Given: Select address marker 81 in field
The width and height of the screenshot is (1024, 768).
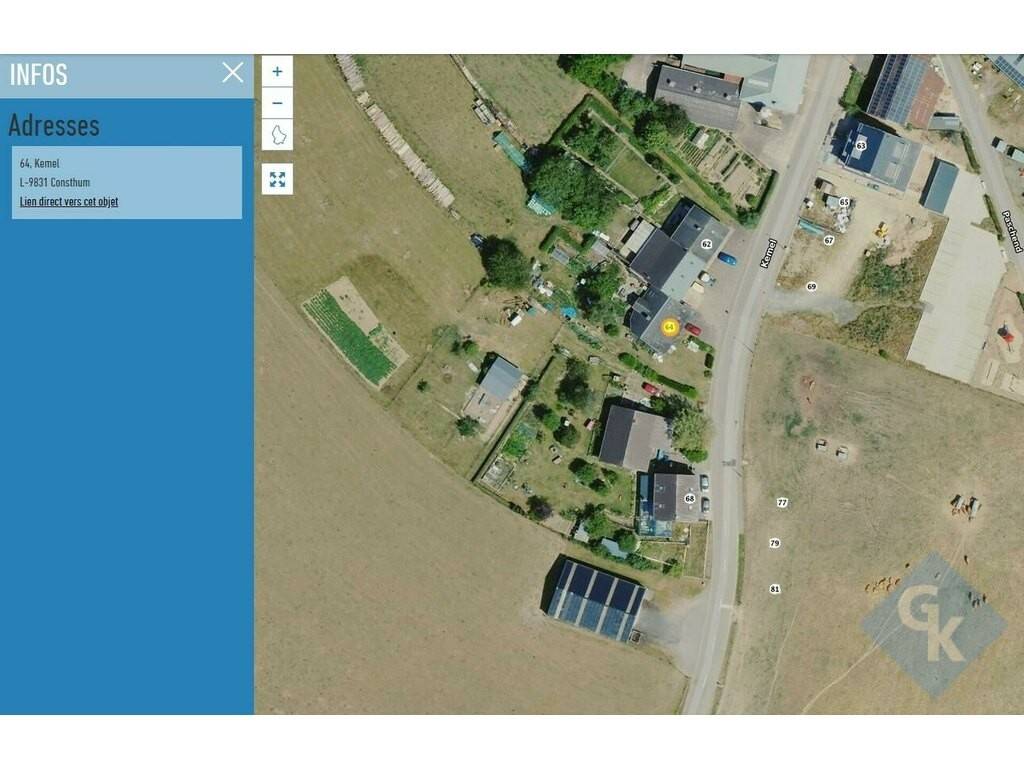Looking at the screenshot, I should click(775, 589).
